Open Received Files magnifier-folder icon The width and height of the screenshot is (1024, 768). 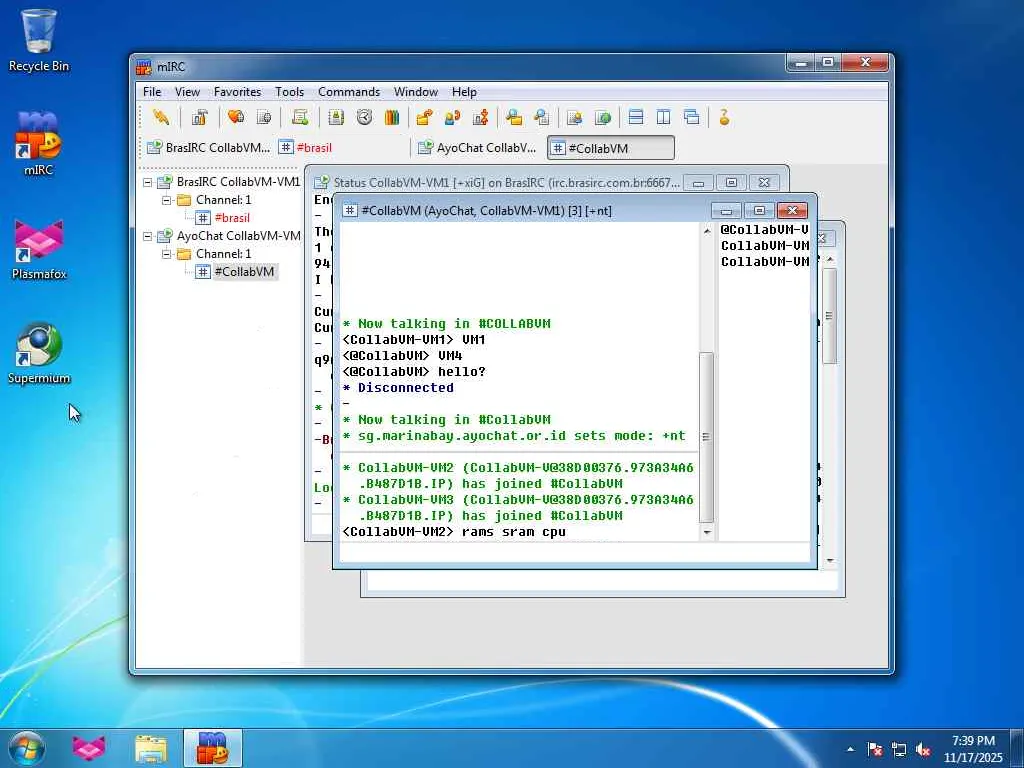(514, 118)
